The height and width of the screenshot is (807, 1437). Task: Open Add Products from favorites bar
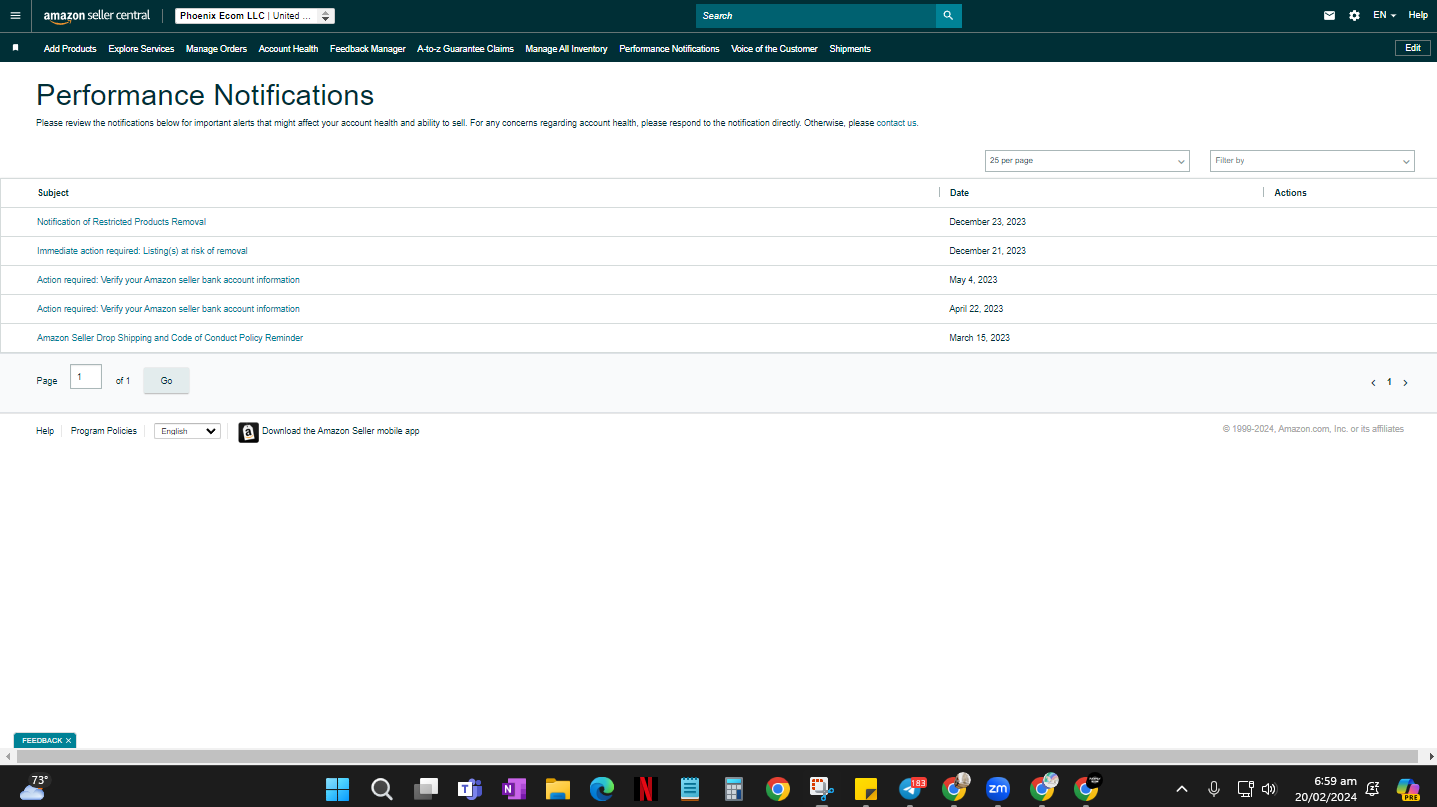click(x=70, y=49)
